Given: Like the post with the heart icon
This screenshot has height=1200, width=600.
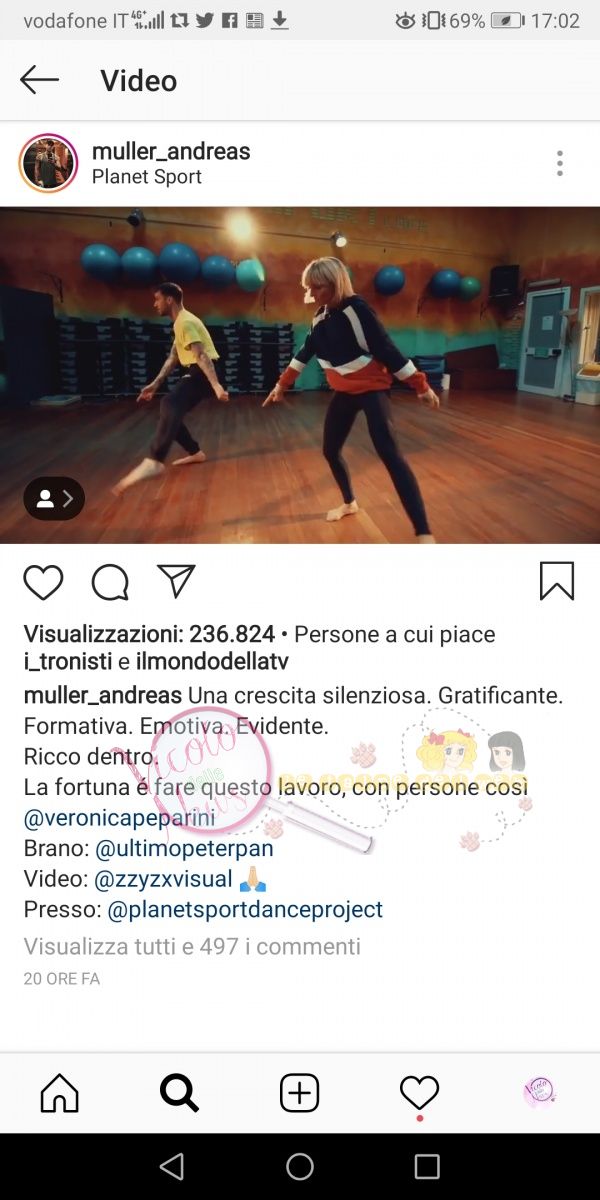Looking at the screenshot, I should [x=43, y=582].
